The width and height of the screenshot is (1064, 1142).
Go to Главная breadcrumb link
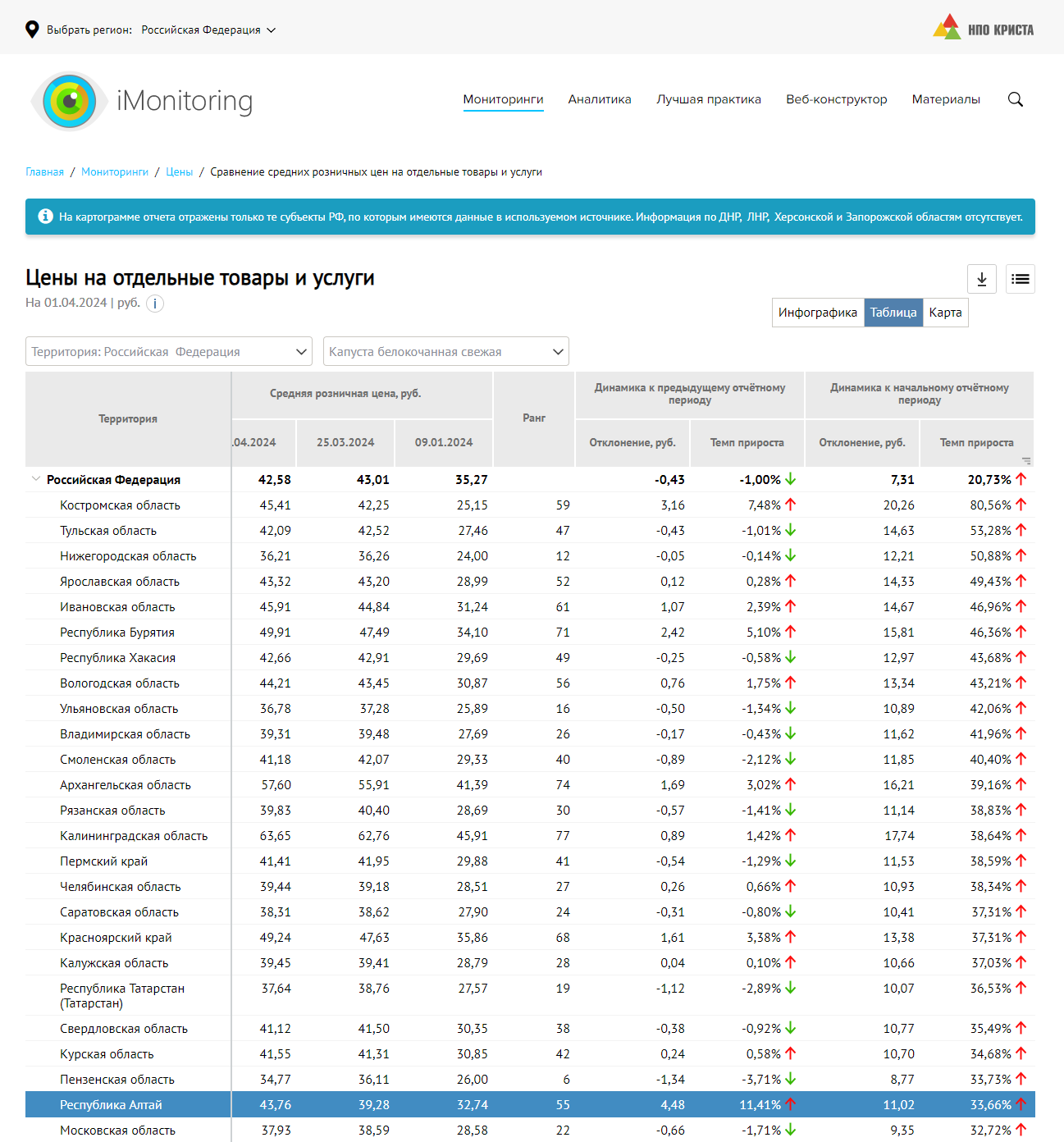point(44,172)
